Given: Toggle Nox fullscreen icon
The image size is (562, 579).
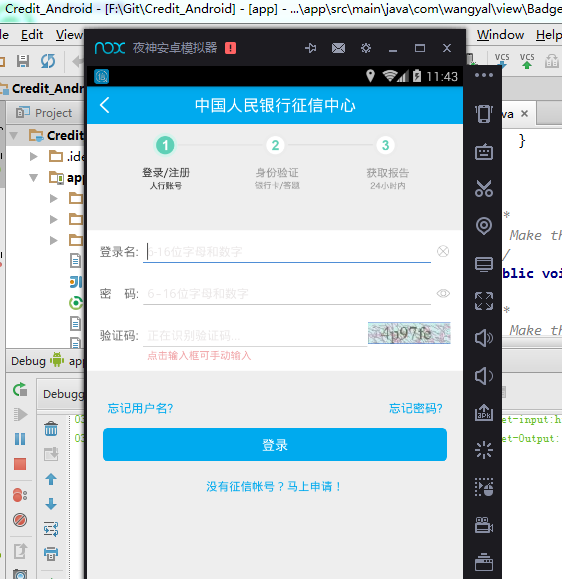Looking at the screenshot, I should pyautogui.click(x=484, y=301).
